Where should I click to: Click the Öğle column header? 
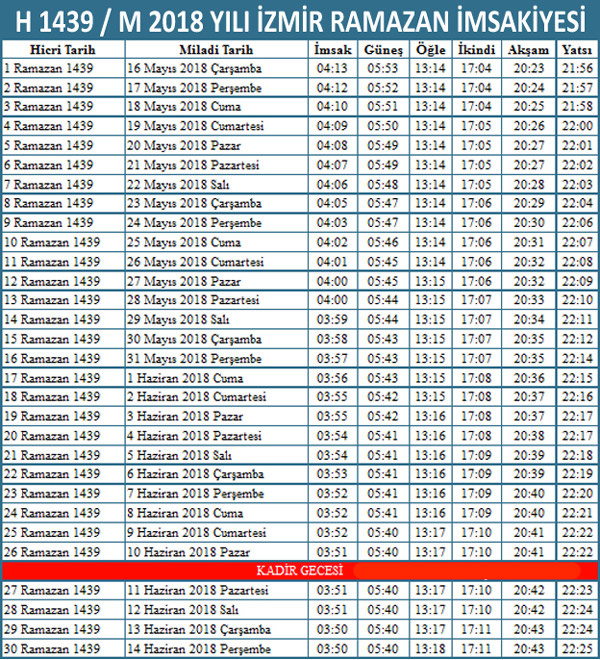428,49
